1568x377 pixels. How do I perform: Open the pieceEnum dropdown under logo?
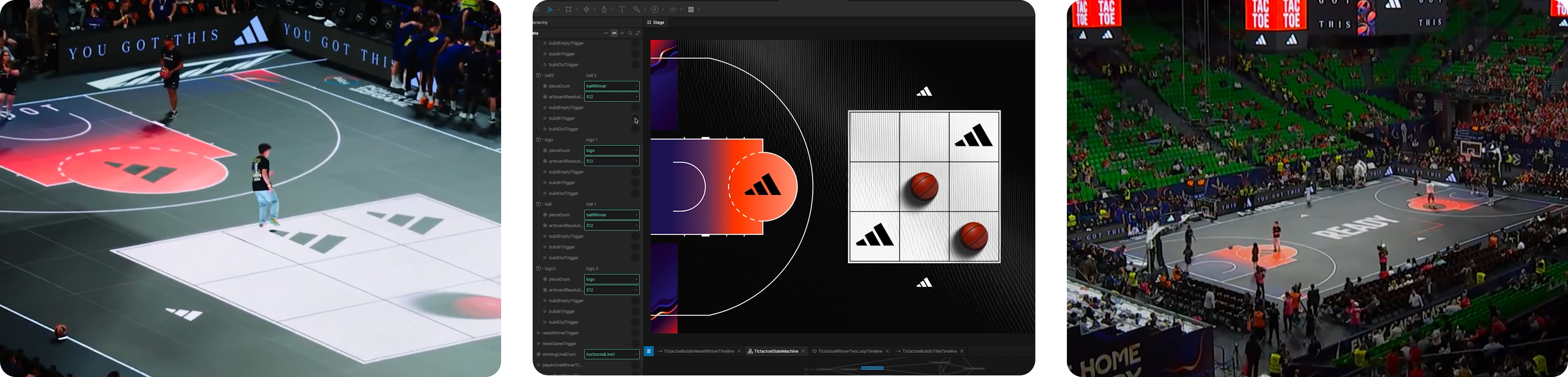(612, 150)
